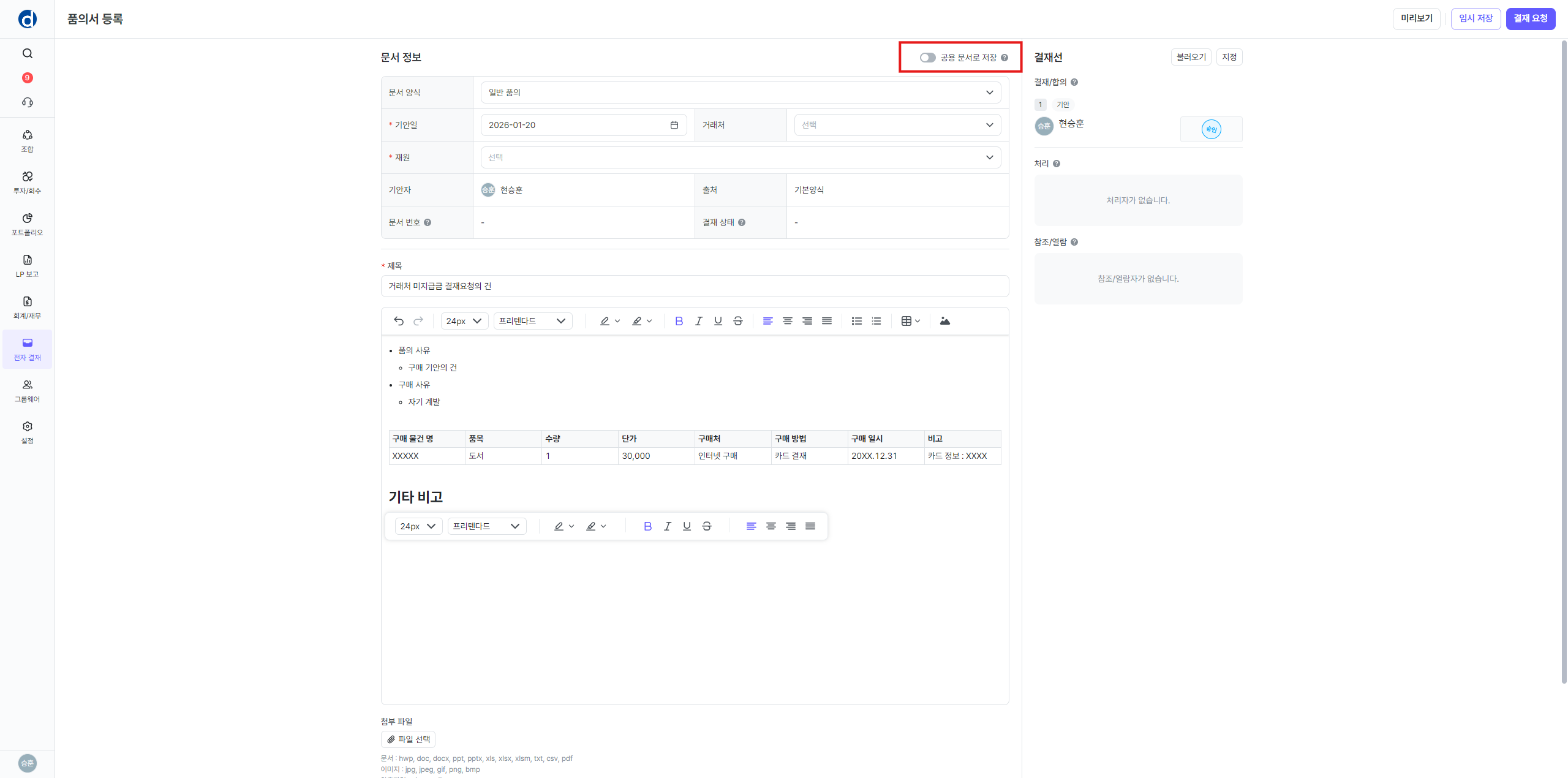Click the app logo at top left
The height and width of the screenshot is (778, 1568).
tap(28, 19)
